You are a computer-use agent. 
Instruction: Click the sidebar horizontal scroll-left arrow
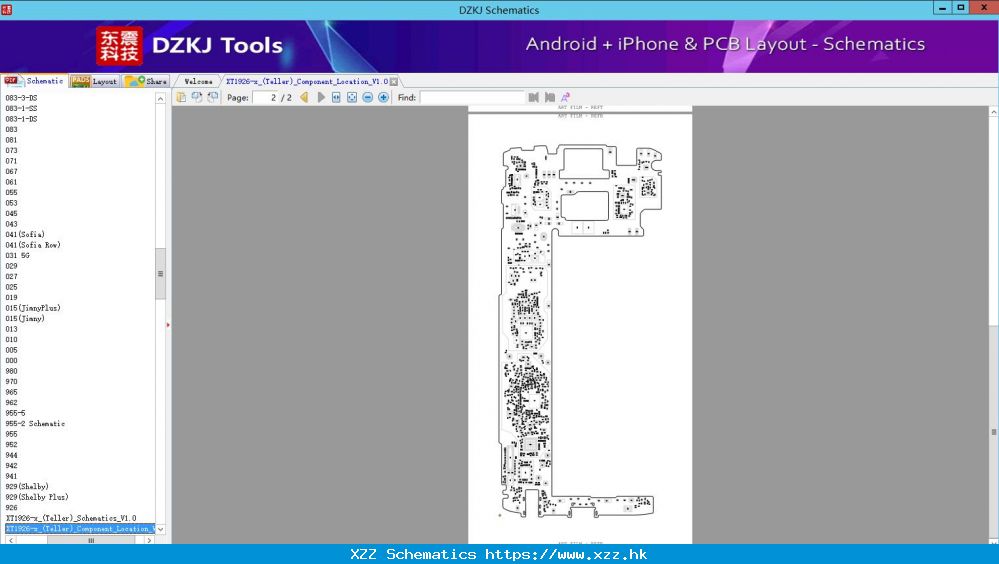[x=10, y=540]
